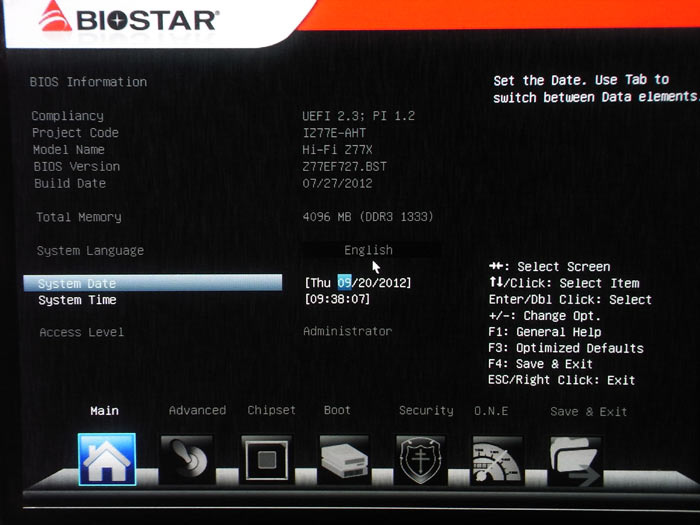
Task: Go to the Boot tab label
Action: pos(337,410)
